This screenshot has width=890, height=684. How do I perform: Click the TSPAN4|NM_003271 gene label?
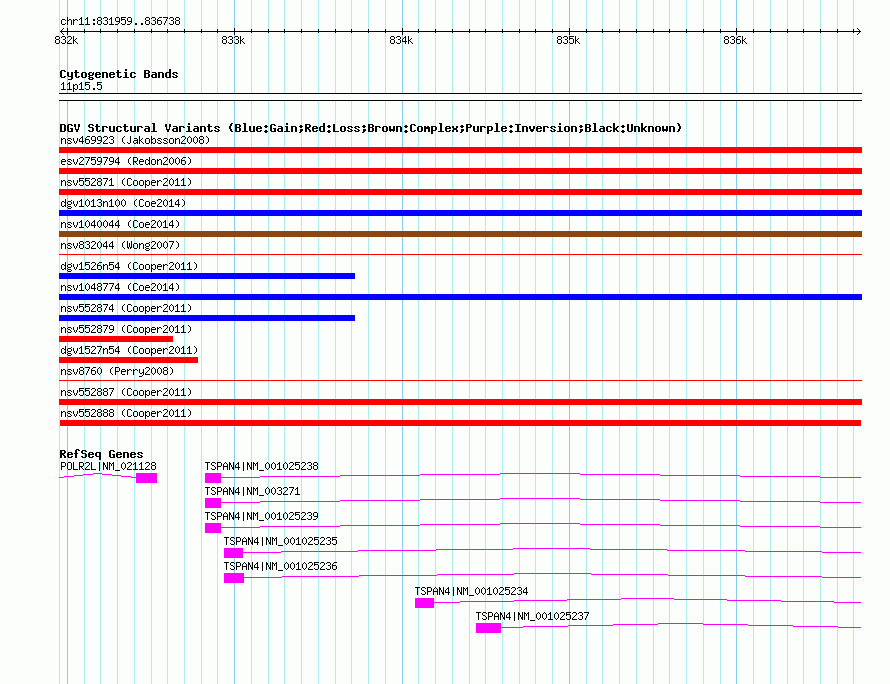pos(253,491)
